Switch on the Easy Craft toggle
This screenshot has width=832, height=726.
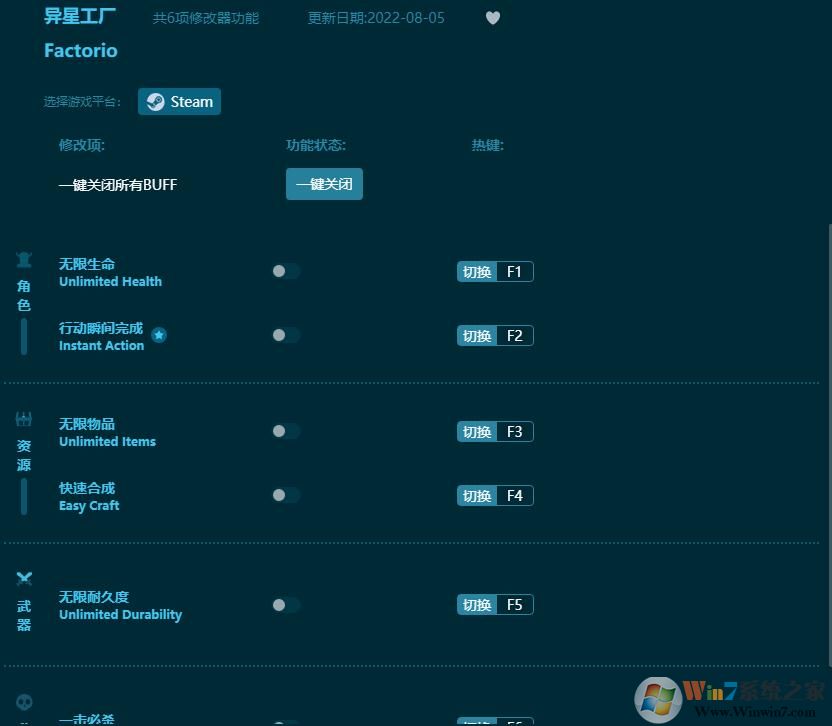point(286,495)
